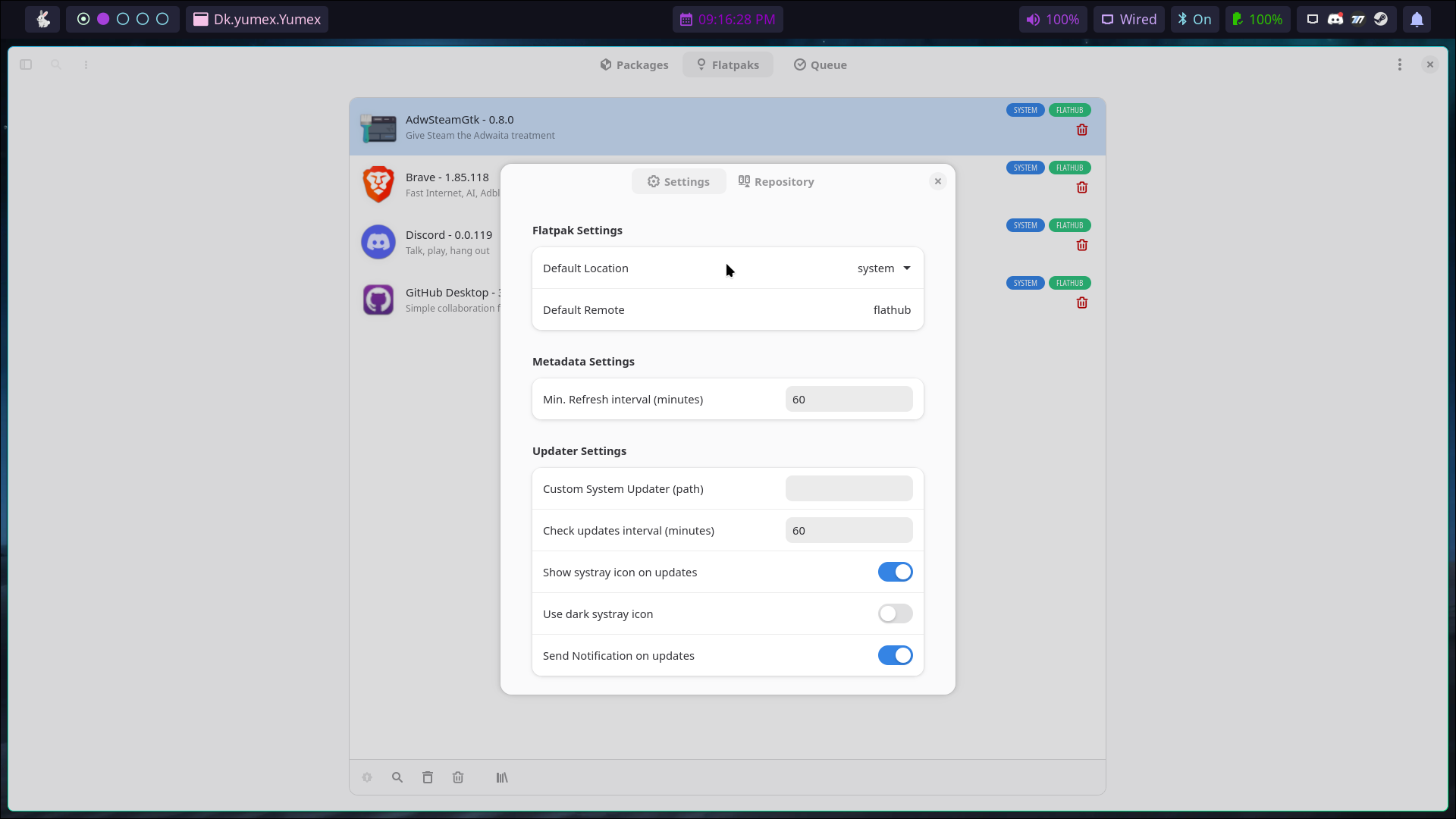The height and width of the screenshot is (819, 1456).
Task: Click the trash icon for AdwSteamGtk
Action: (x=1082, y=130)
